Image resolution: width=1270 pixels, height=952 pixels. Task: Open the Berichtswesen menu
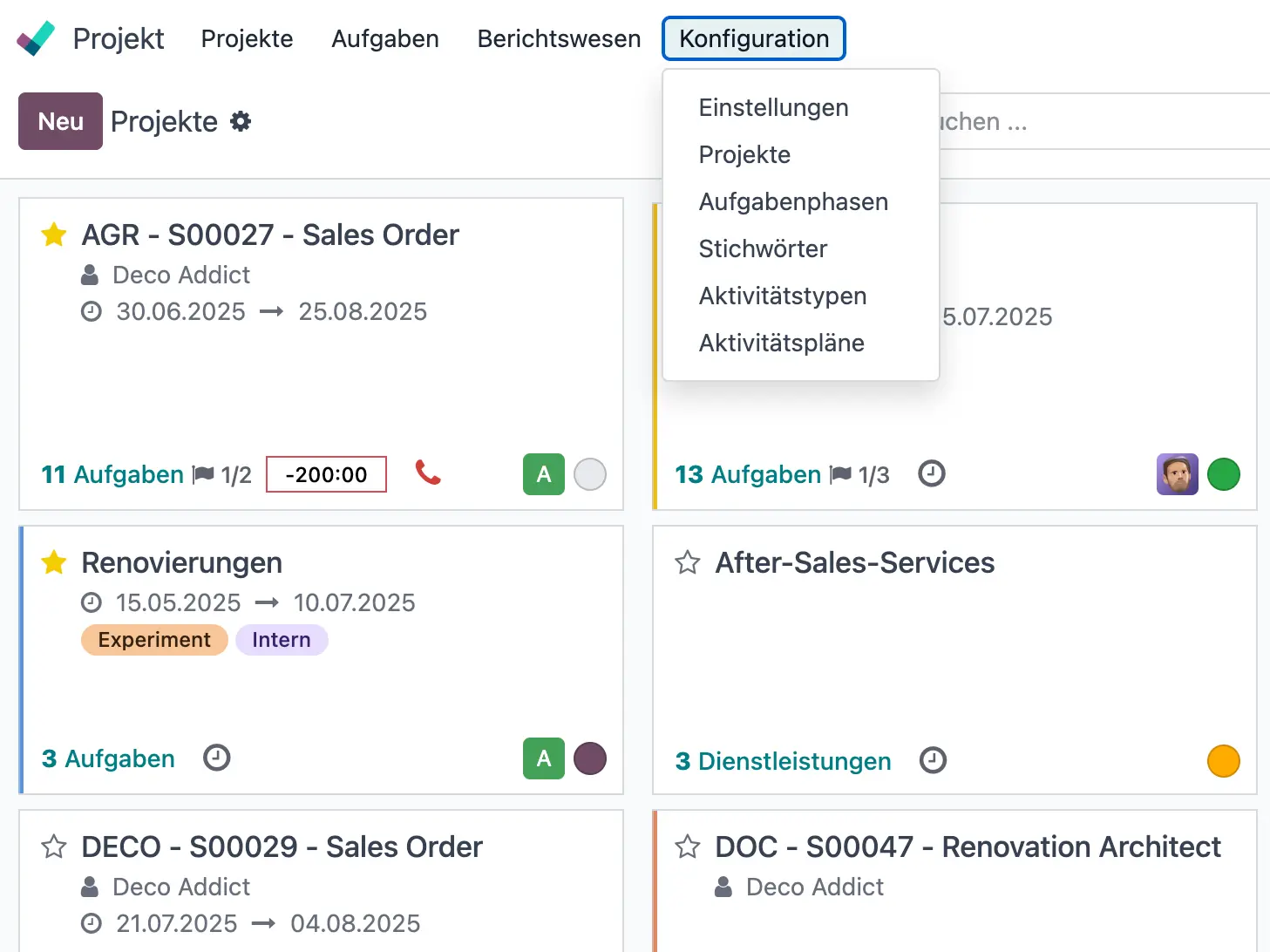tap(558, 38)
